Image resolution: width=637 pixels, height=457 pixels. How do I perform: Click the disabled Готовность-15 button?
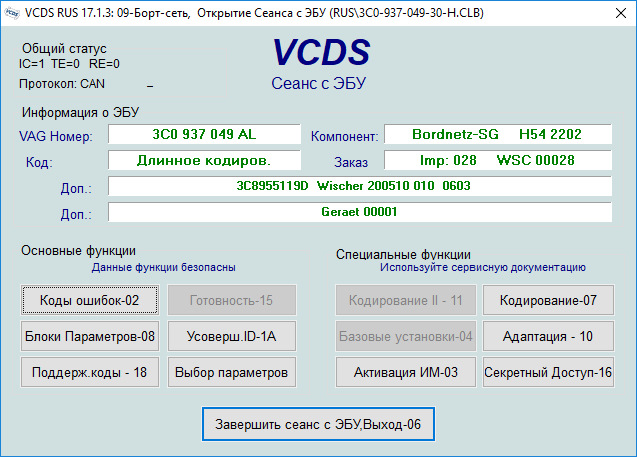232,300
